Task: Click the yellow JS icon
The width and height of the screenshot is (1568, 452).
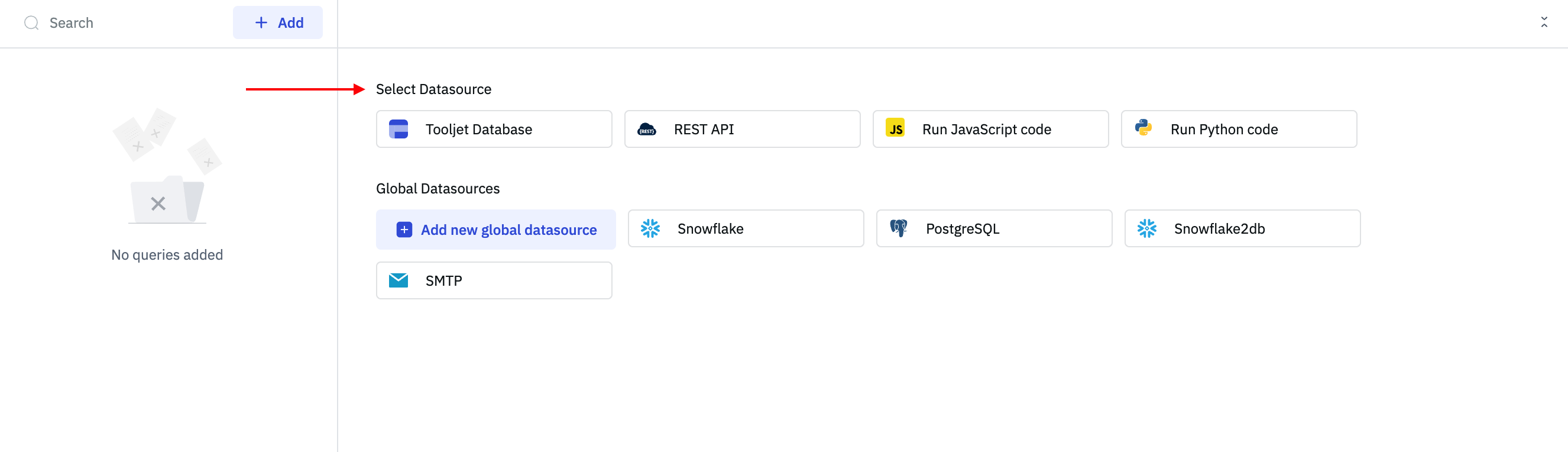Action: [895, 128]
